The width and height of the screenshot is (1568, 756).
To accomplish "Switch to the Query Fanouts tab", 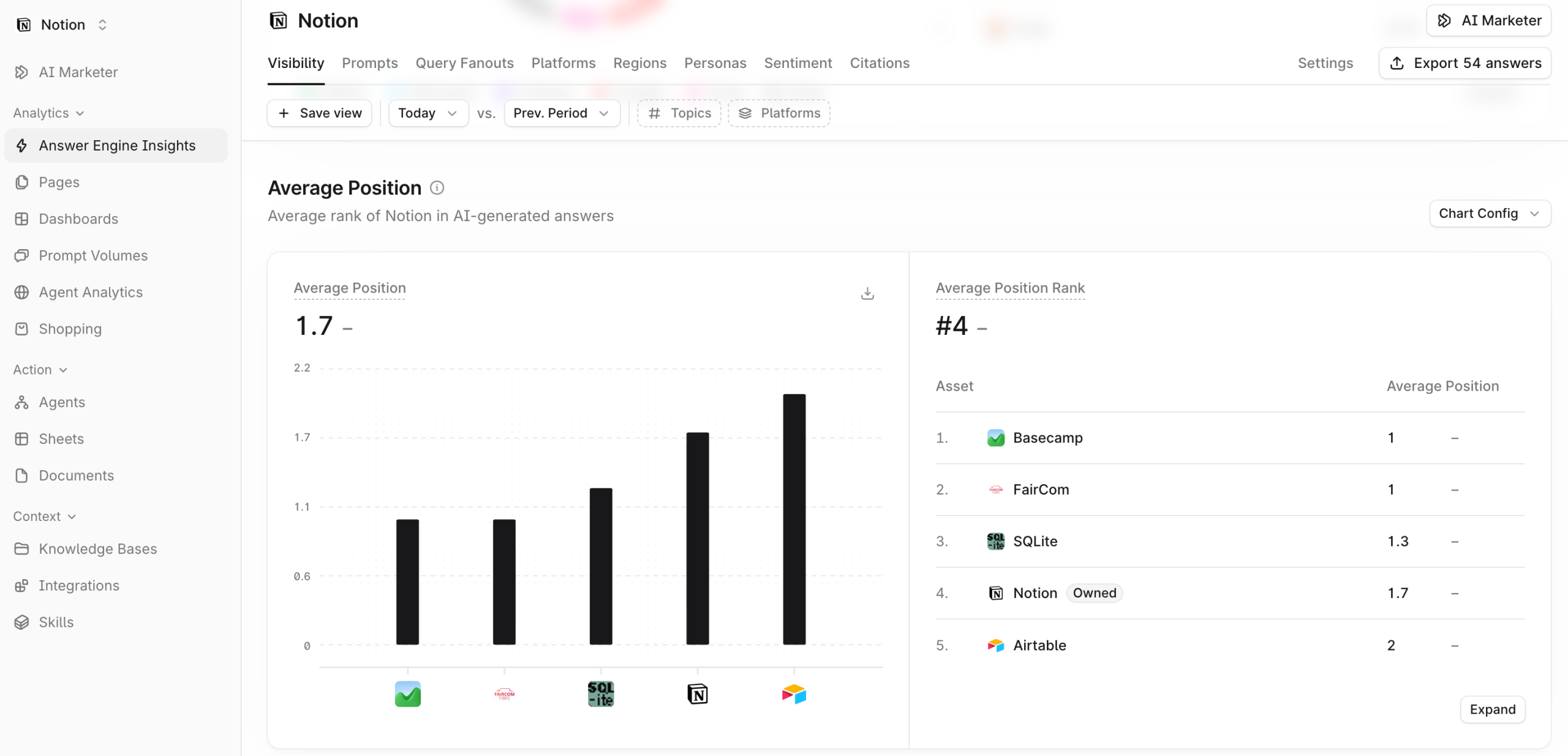I will coord(465,63).
